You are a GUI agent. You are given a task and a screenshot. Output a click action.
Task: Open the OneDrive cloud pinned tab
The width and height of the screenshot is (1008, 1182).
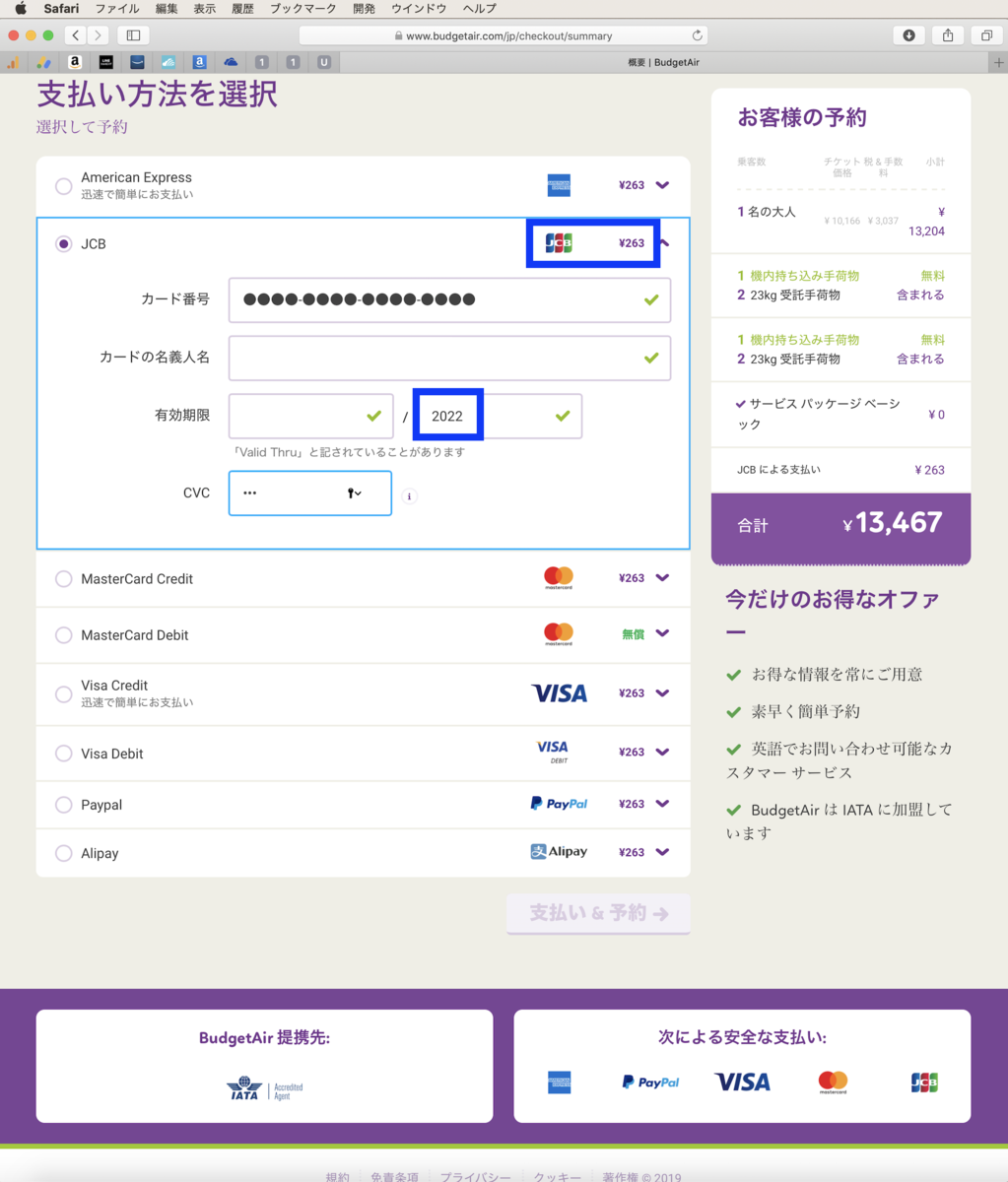point(231,62)
